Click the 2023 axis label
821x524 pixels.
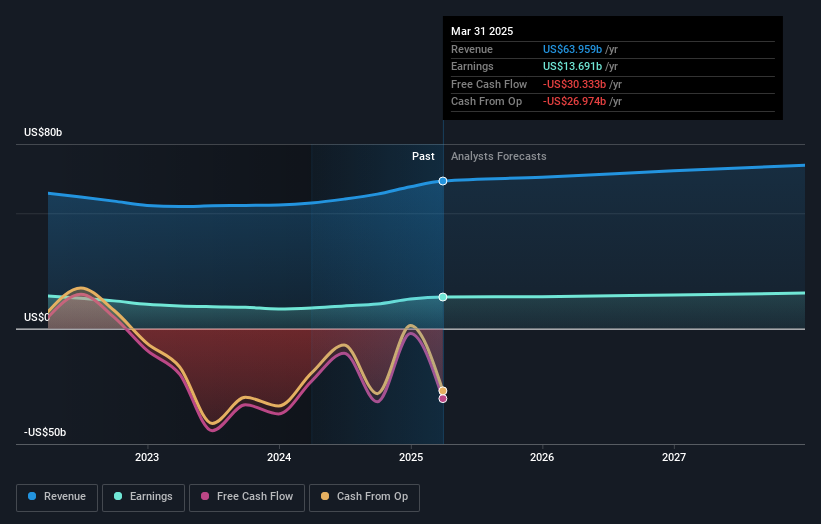(x=147, y=458)
